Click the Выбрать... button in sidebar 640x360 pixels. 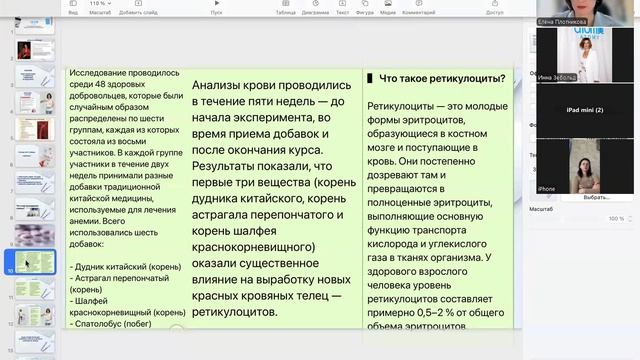596,198
